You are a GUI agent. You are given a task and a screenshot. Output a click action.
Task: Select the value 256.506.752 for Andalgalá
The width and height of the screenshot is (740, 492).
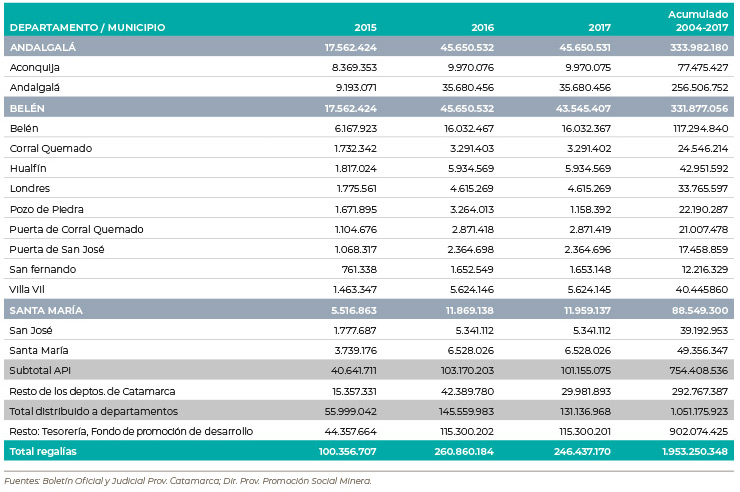click(700, 87)
